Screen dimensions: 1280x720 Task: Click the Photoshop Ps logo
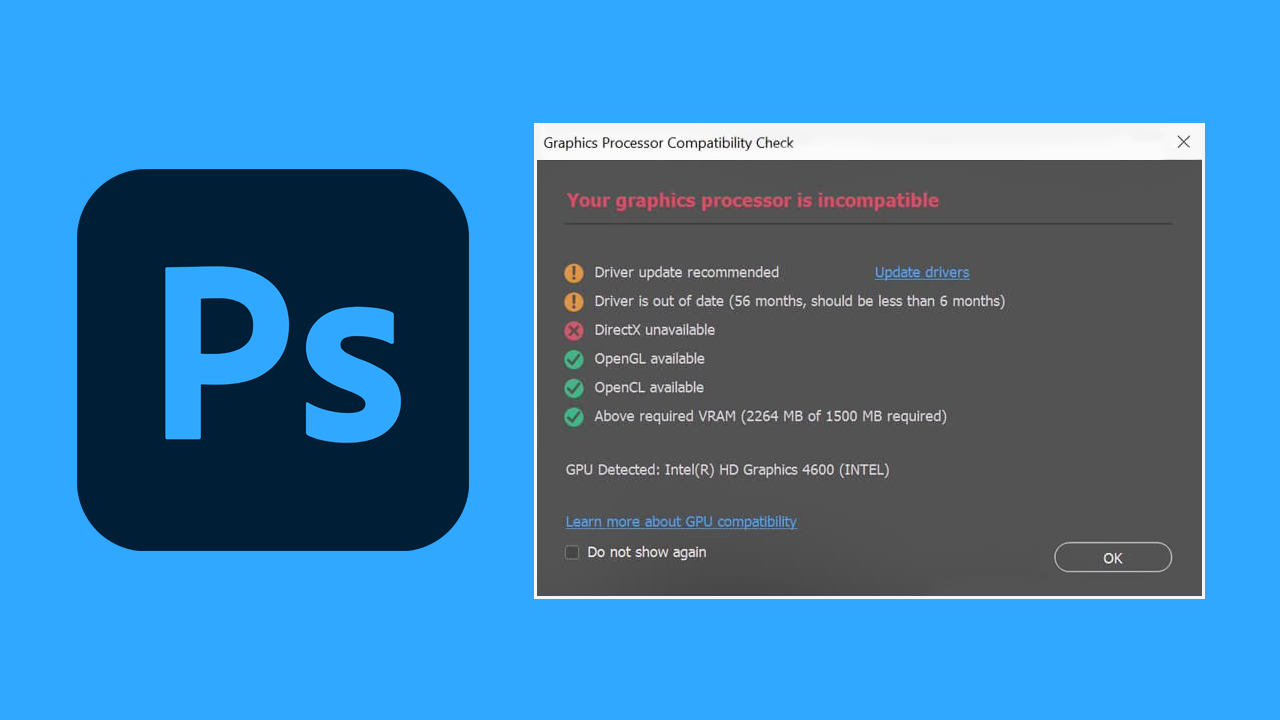click(273, 360)
